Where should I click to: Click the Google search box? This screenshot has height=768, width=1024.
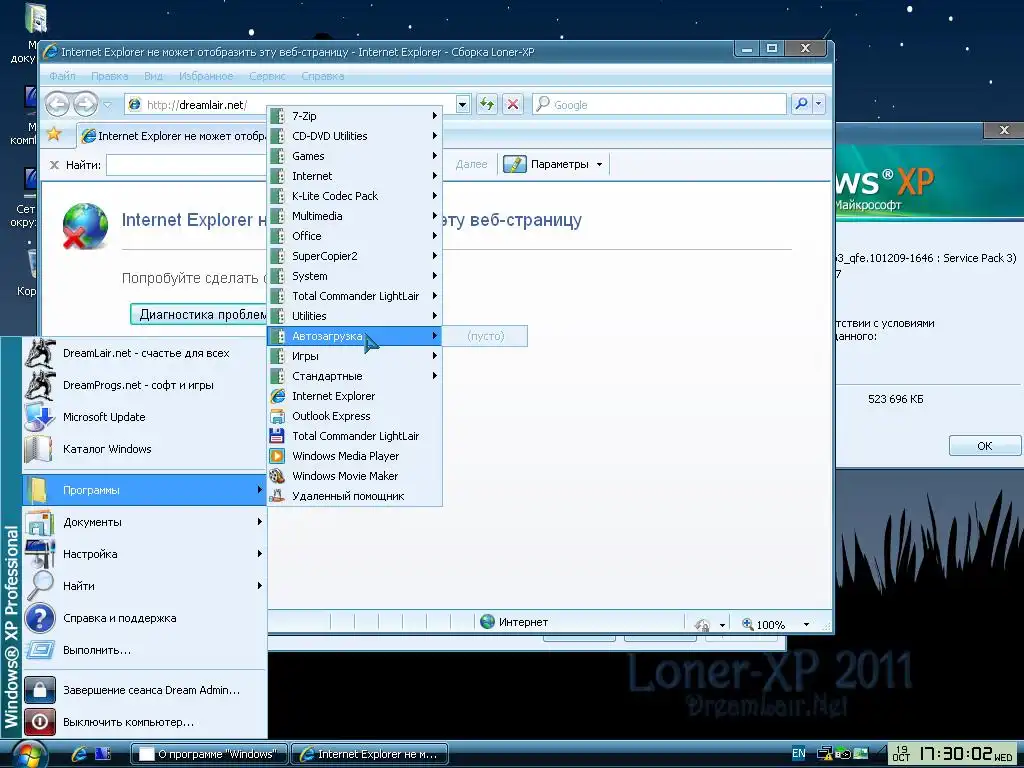click(660, 104)
